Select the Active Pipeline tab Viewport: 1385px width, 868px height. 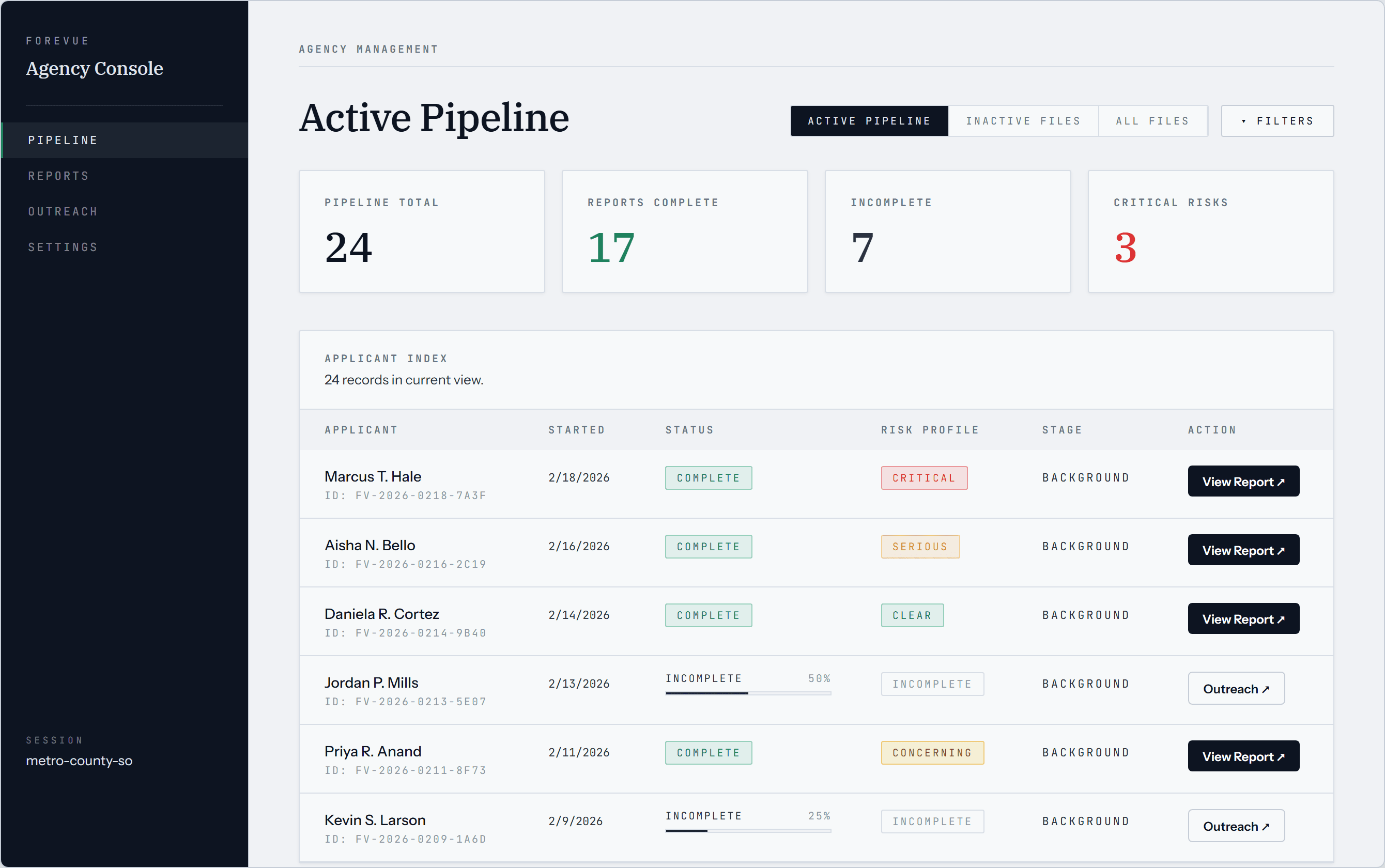869,120
